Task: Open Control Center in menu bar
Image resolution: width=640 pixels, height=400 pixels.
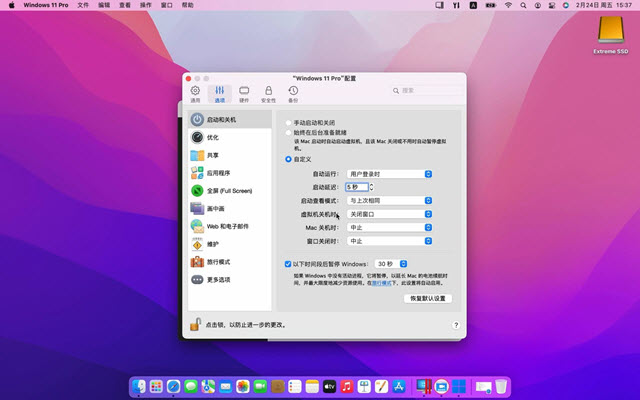Action: point(552,5)
